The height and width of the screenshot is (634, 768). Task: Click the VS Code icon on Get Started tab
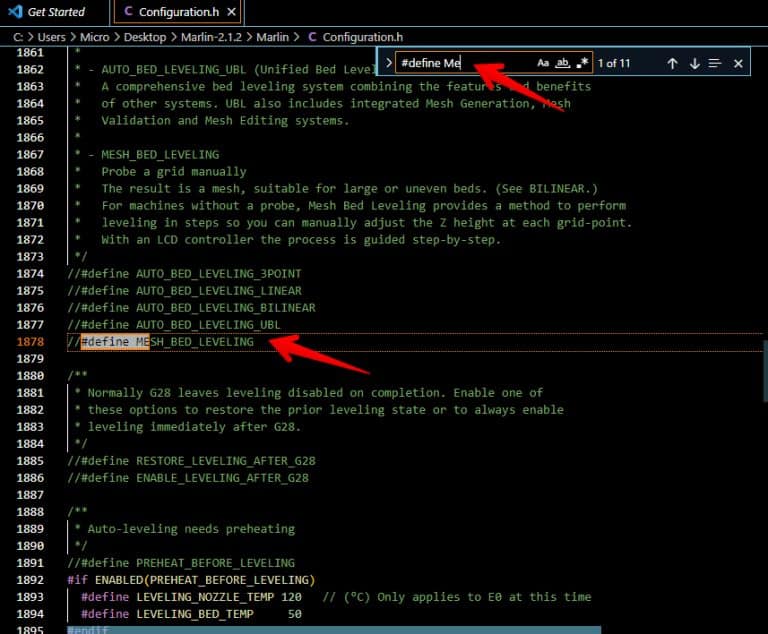click(12, 12)
